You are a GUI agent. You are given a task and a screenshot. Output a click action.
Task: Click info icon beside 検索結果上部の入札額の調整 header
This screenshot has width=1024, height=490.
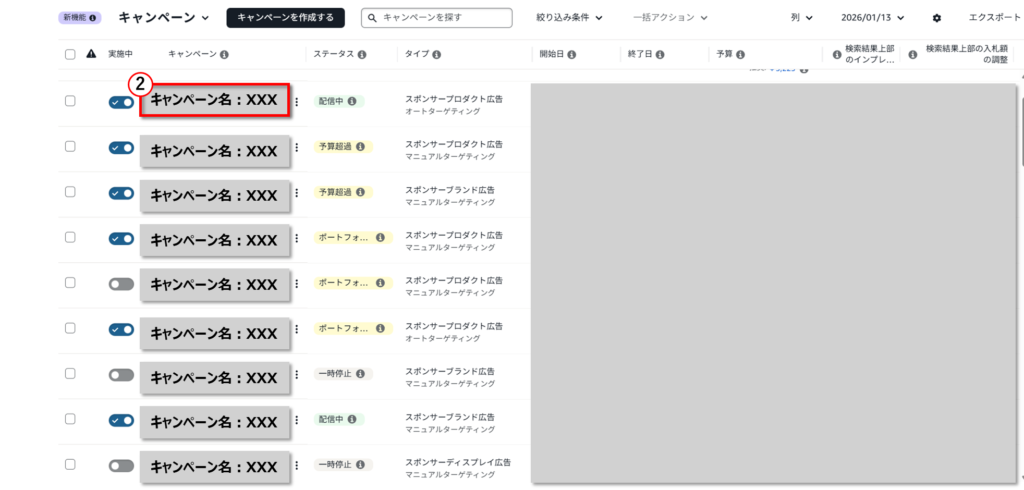click(x=913, y=55)
